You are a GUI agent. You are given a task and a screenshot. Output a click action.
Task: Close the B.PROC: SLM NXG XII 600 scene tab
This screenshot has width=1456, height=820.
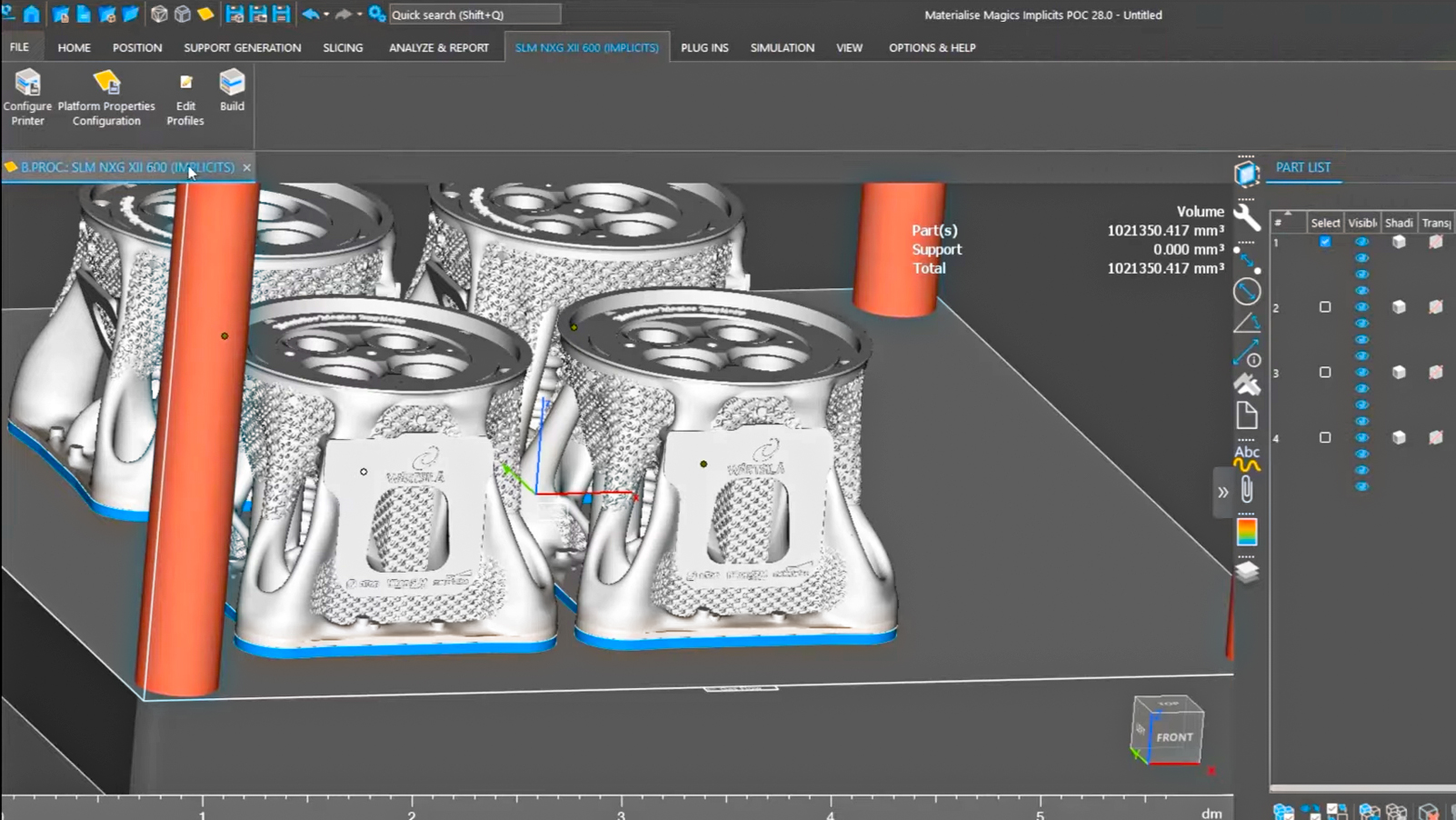pyautogui.click(x=246, y=167)
